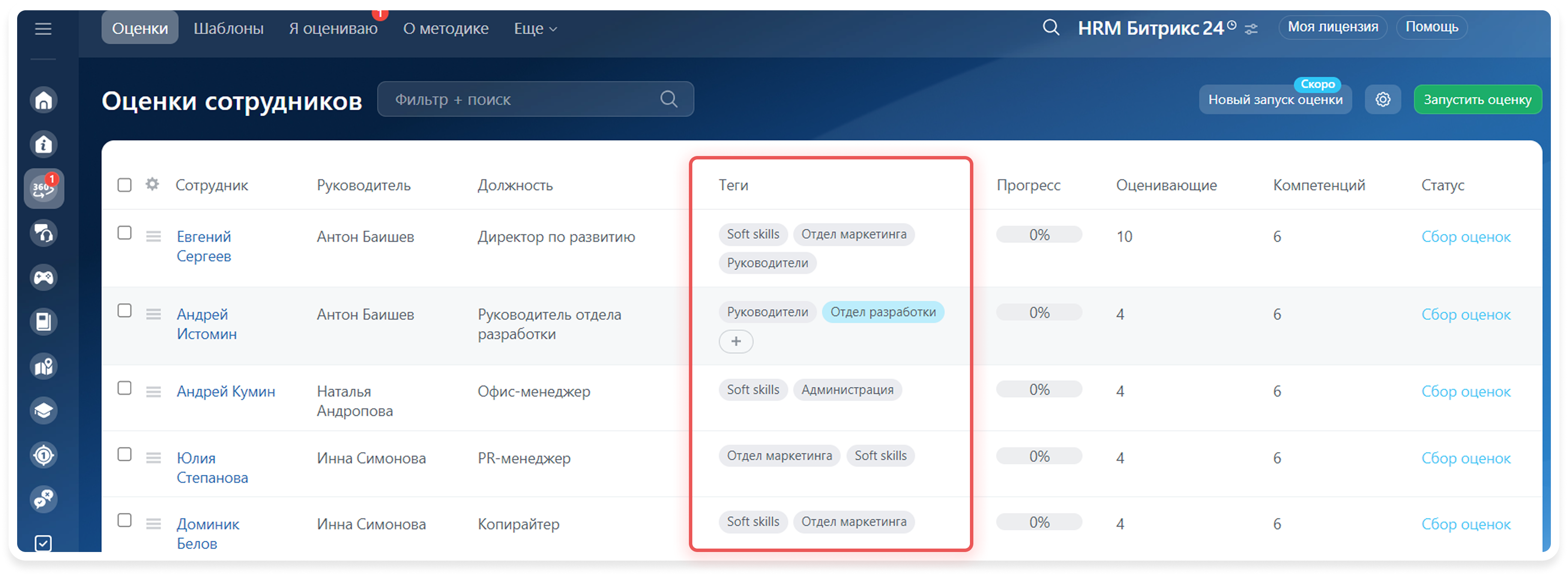This screenshot has width=1568, height=576.
Task: Open the hamburger menu icon
Action: pyautogui.click(x=43, y=29)
